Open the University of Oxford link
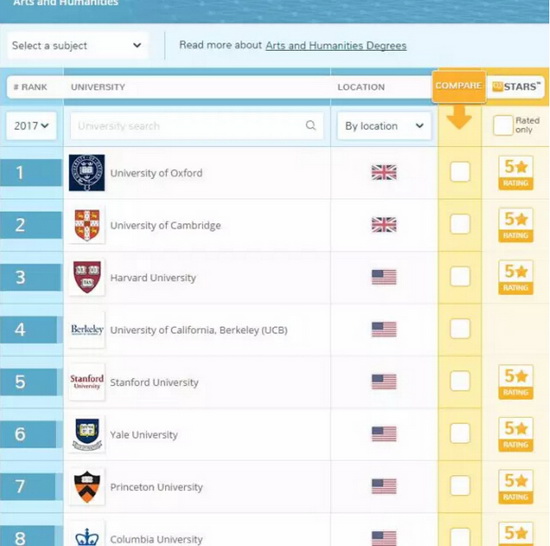 156,173
